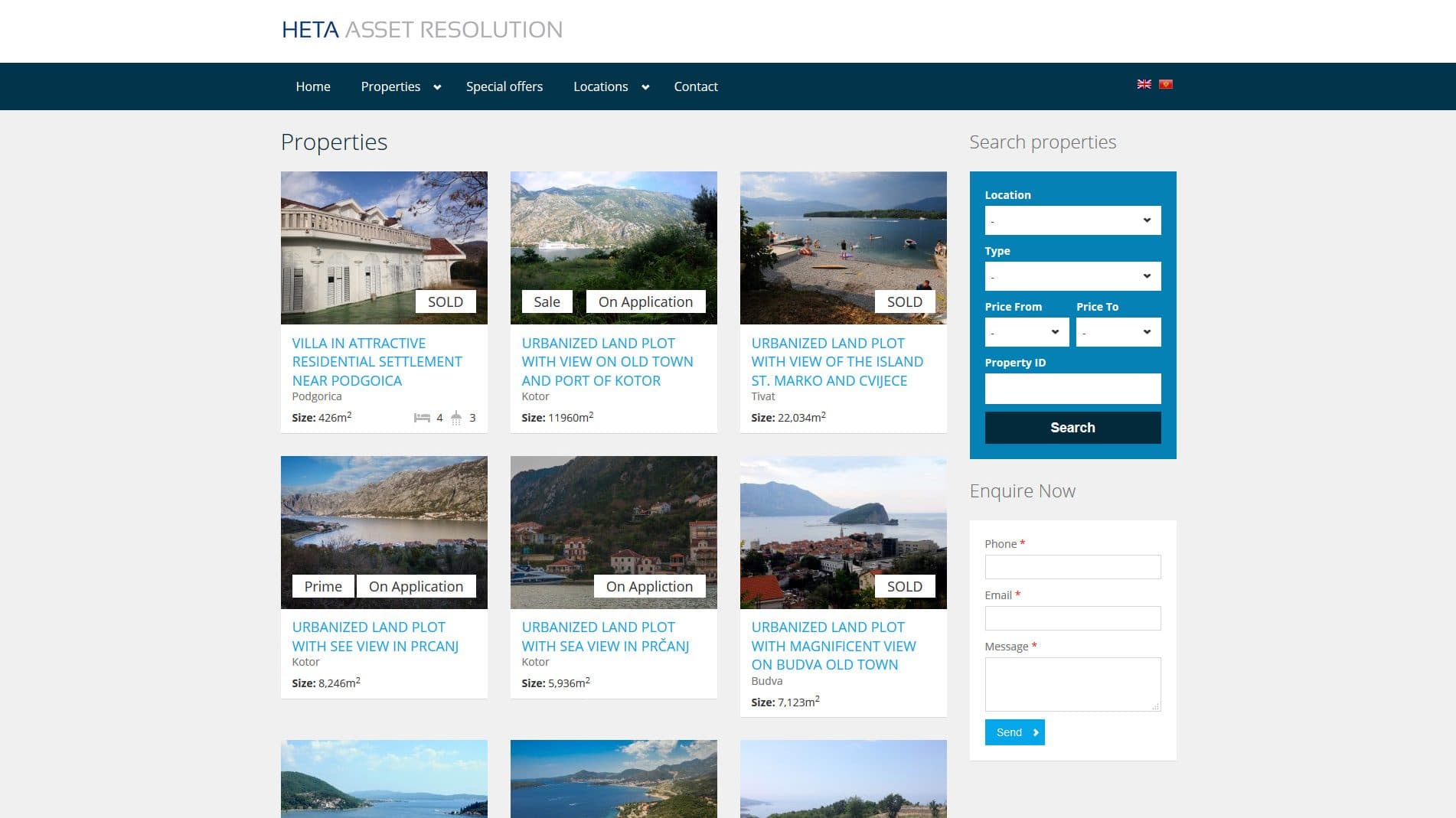Click the Prime badge on the Prcanj plot
This screenshot has height=818, width=1456.
(323, 586)
